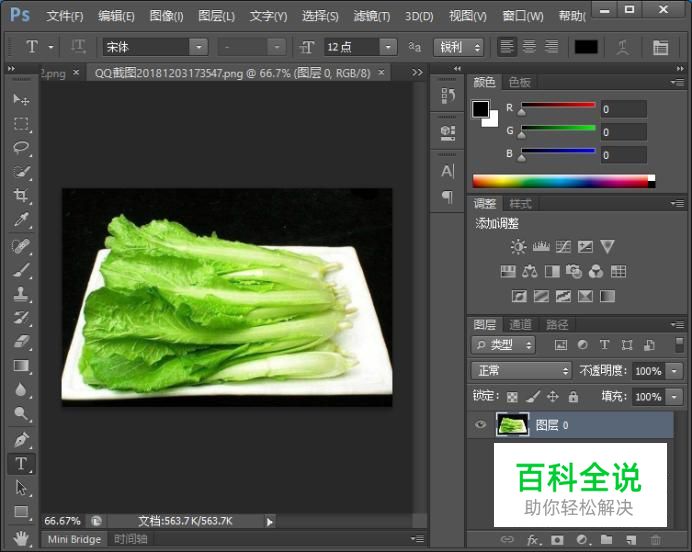The image size is (692, 552).
Task: Select the Crop tool
Action: 21,195
